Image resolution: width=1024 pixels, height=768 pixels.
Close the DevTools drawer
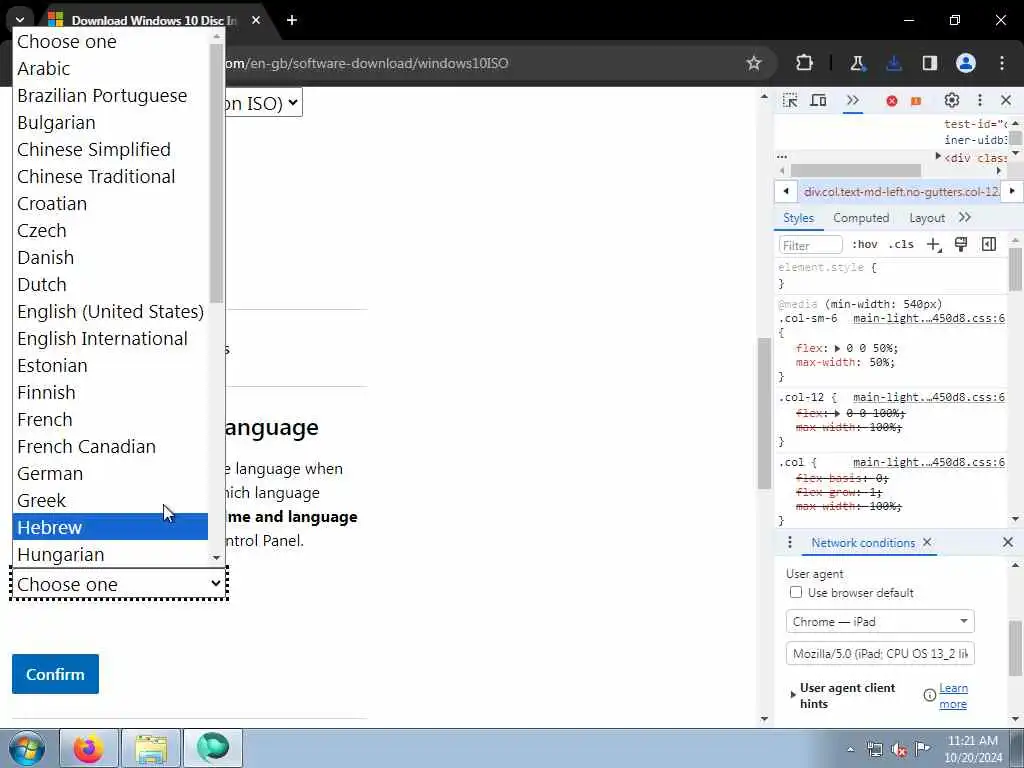1008,542
